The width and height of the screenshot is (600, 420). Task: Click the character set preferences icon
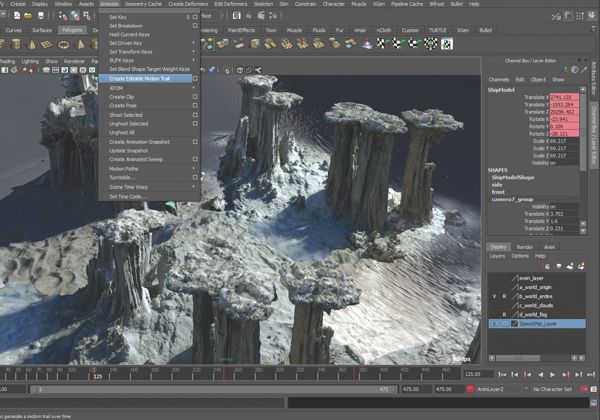tap(593, 389)
